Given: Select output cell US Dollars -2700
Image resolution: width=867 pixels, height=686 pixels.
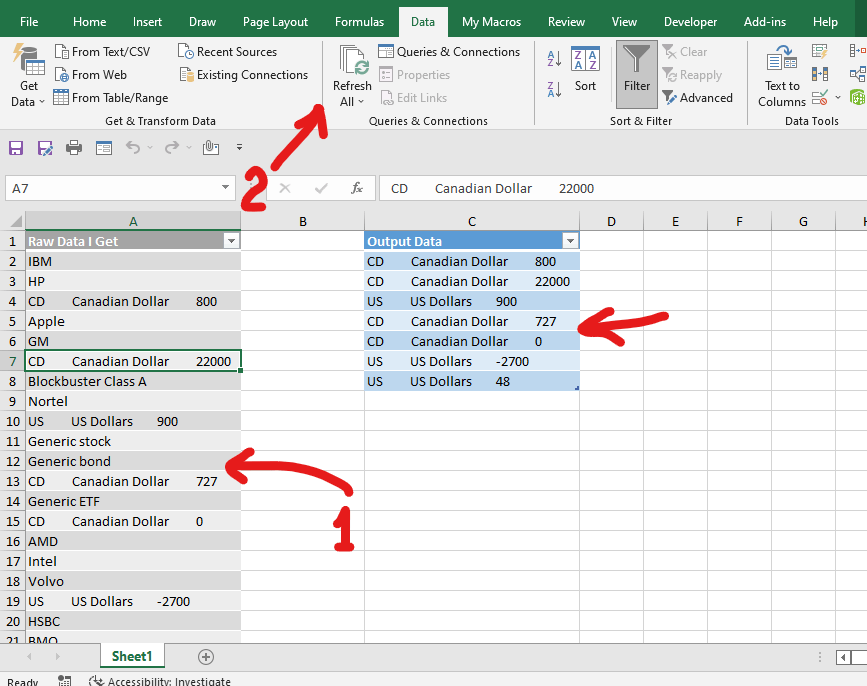Looking at the screenshot, I should pyautogui.click(x=472, y=362).
